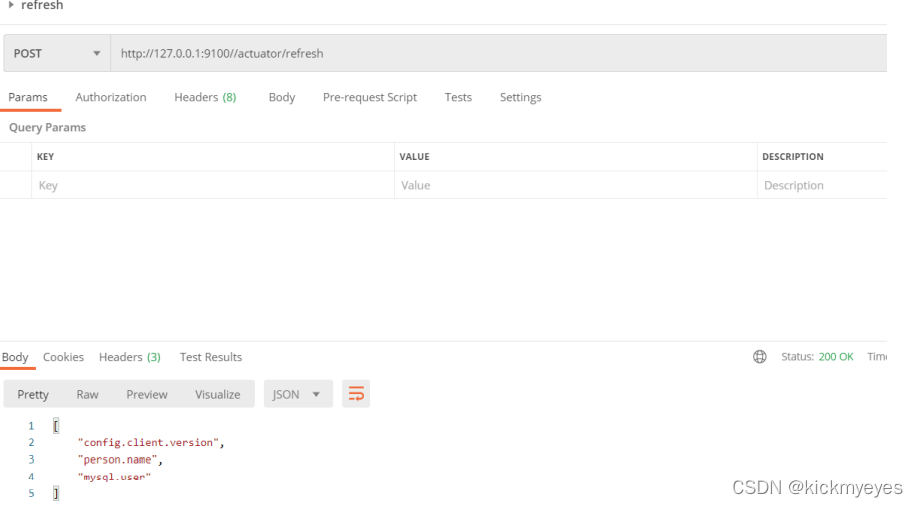918x507 pixels.
Task: Open the request Body tab
Action: coord(282,97)
